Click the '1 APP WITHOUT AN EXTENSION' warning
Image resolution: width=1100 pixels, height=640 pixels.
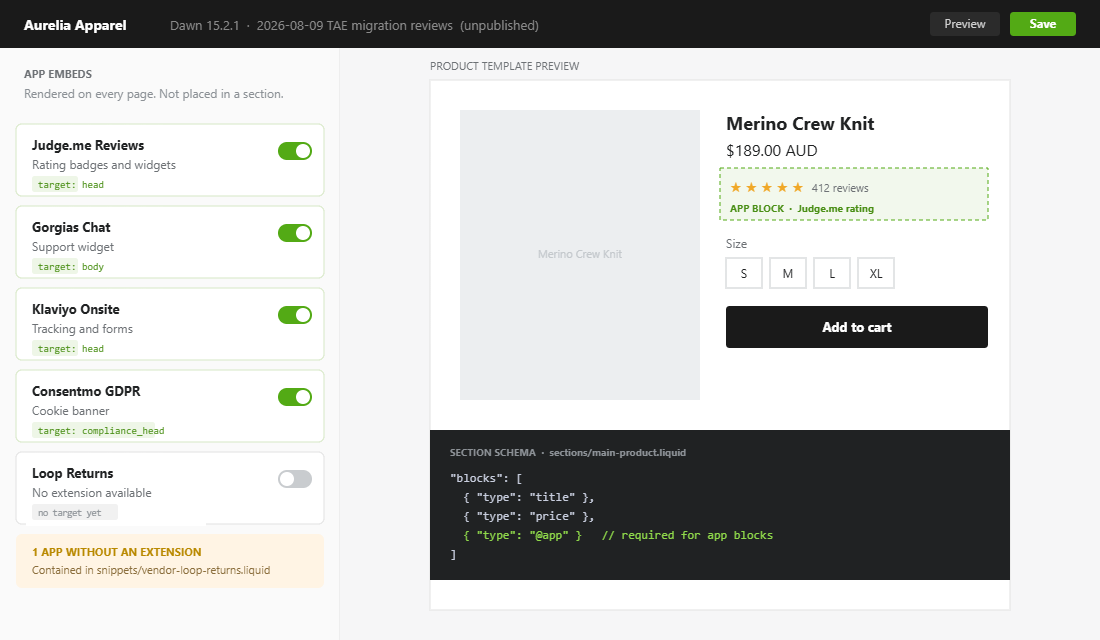(x=116, y=552)
